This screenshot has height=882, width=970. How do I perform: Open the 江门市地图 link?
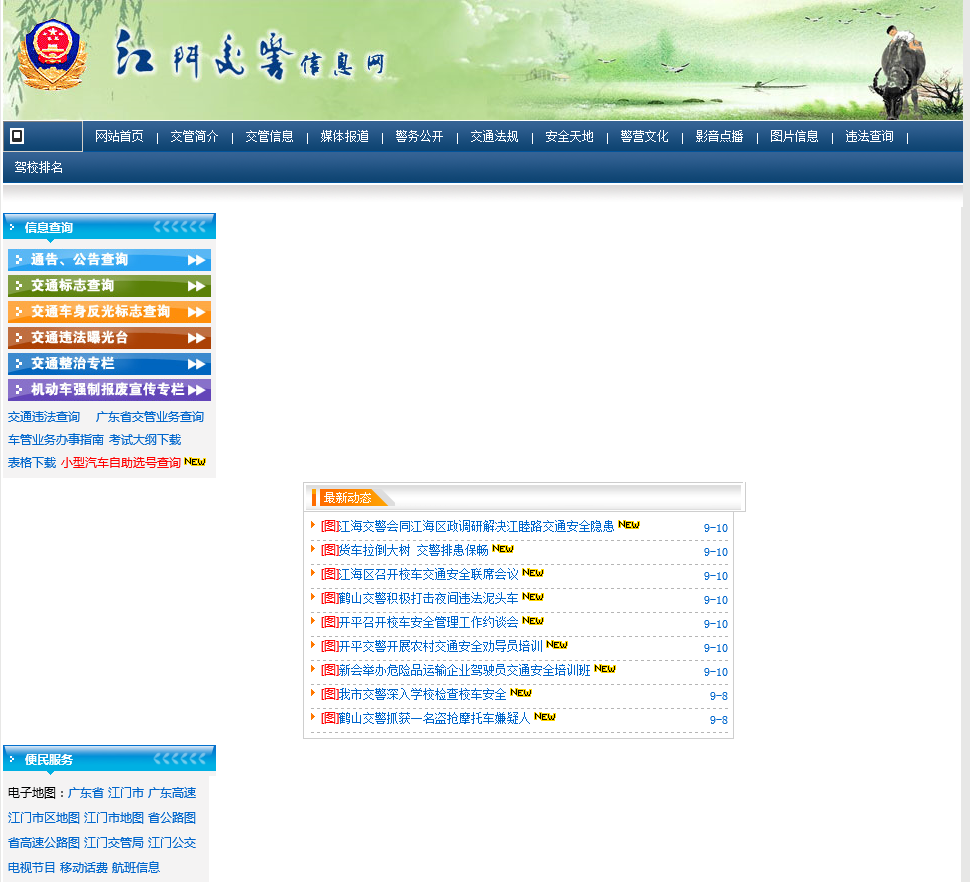click(x=114, y=818)
